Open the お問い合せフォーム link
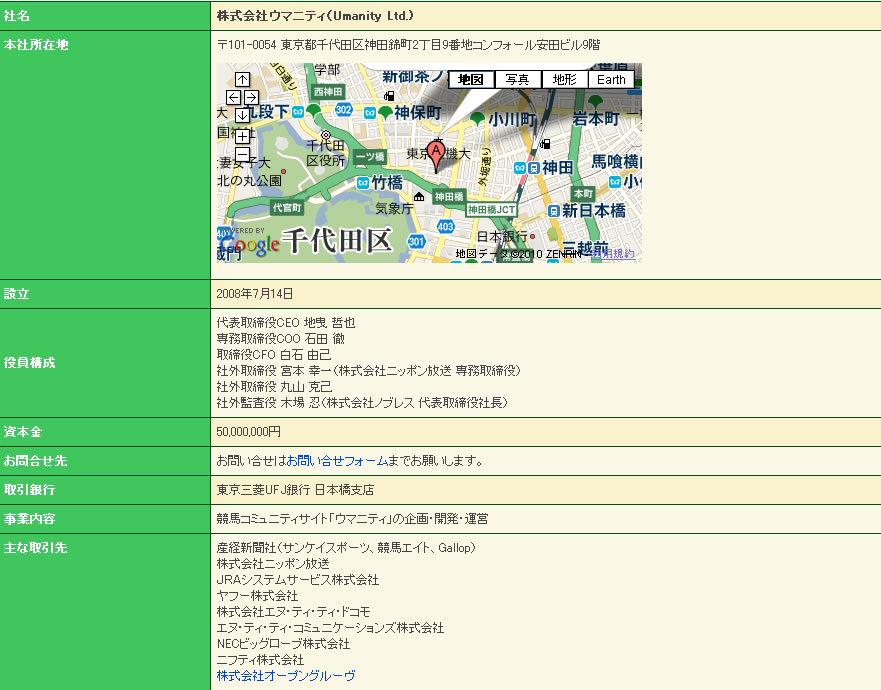Screen dimensions: 881x690 point(337,461)
